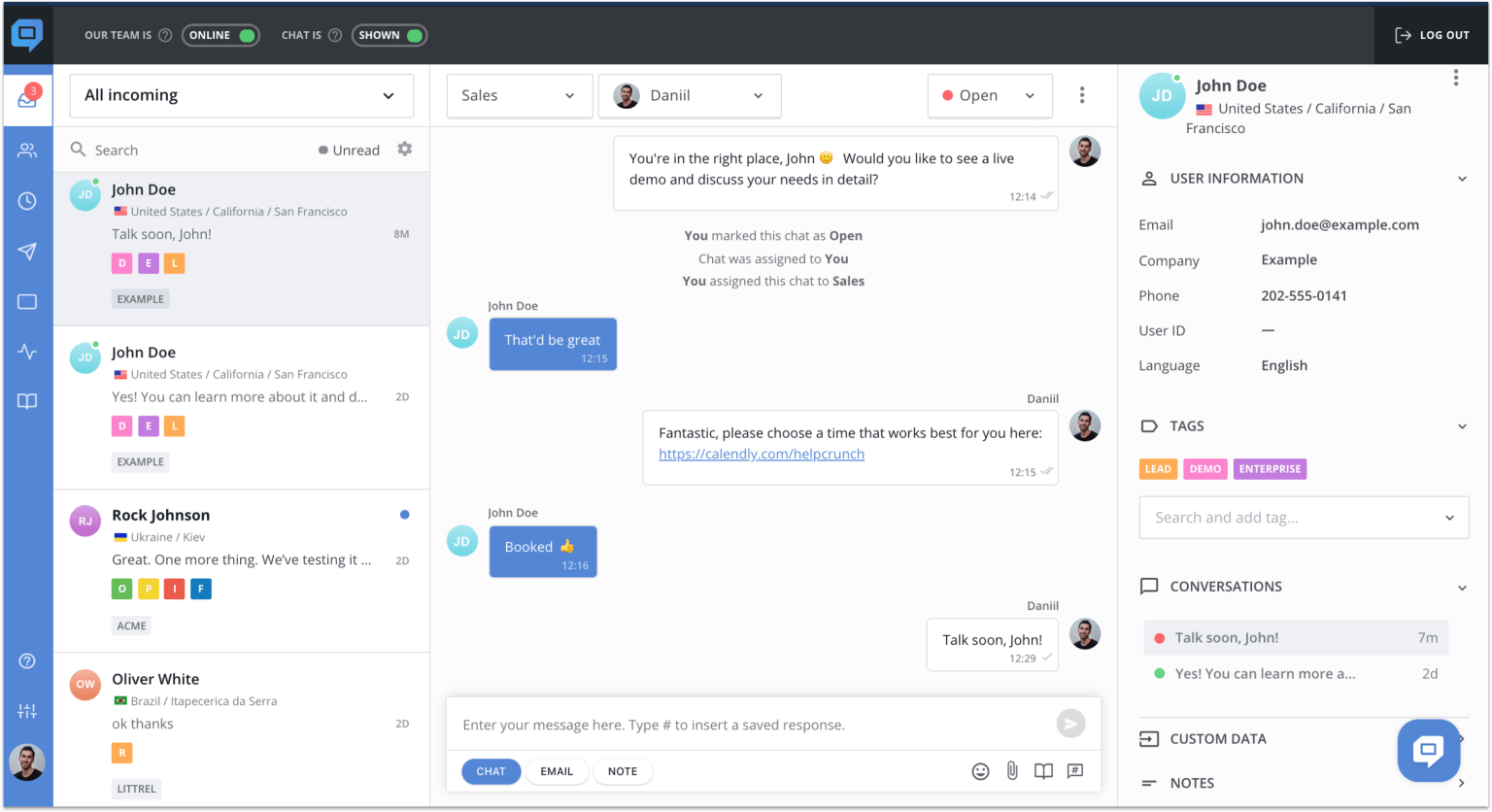Collapse the USER INFORMATION section
Screen dimensions: 1492x812
coord(1462,179)
